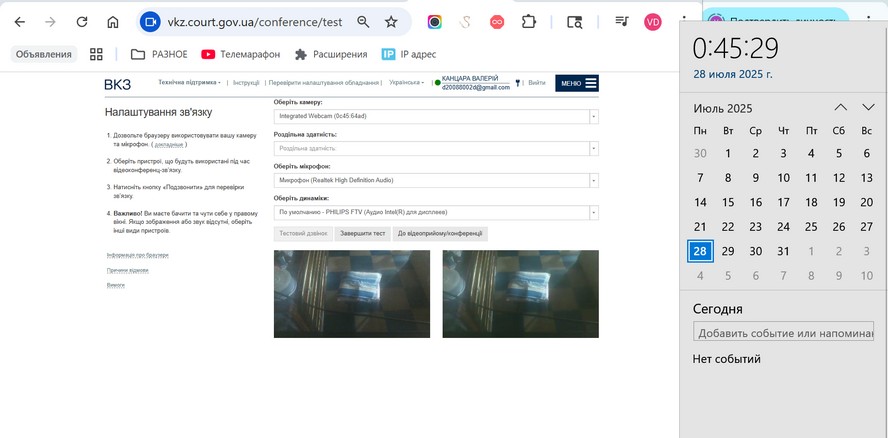888x438 pixels.
Task: Open the S-shaped extension icon
Action: (465, 22)
